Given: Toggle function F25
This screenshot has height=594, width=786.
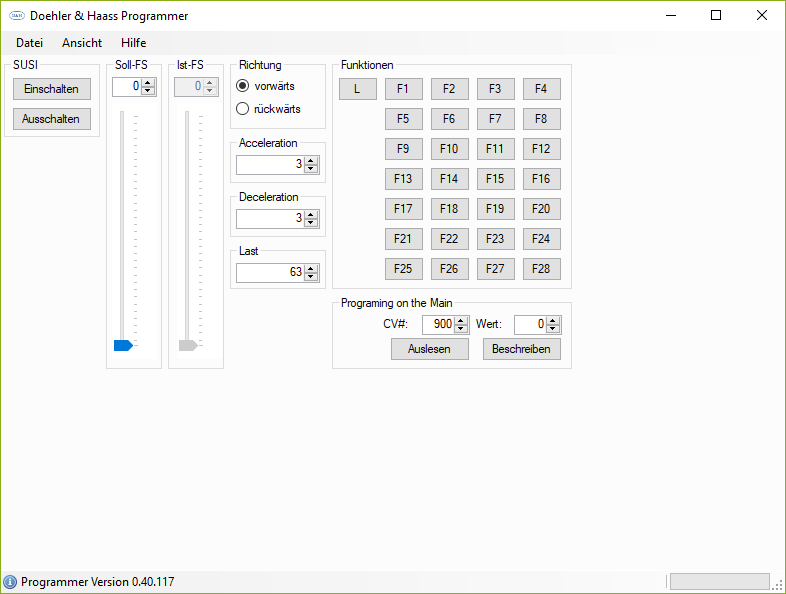Looking at the screenshot, I should point(404,269).
